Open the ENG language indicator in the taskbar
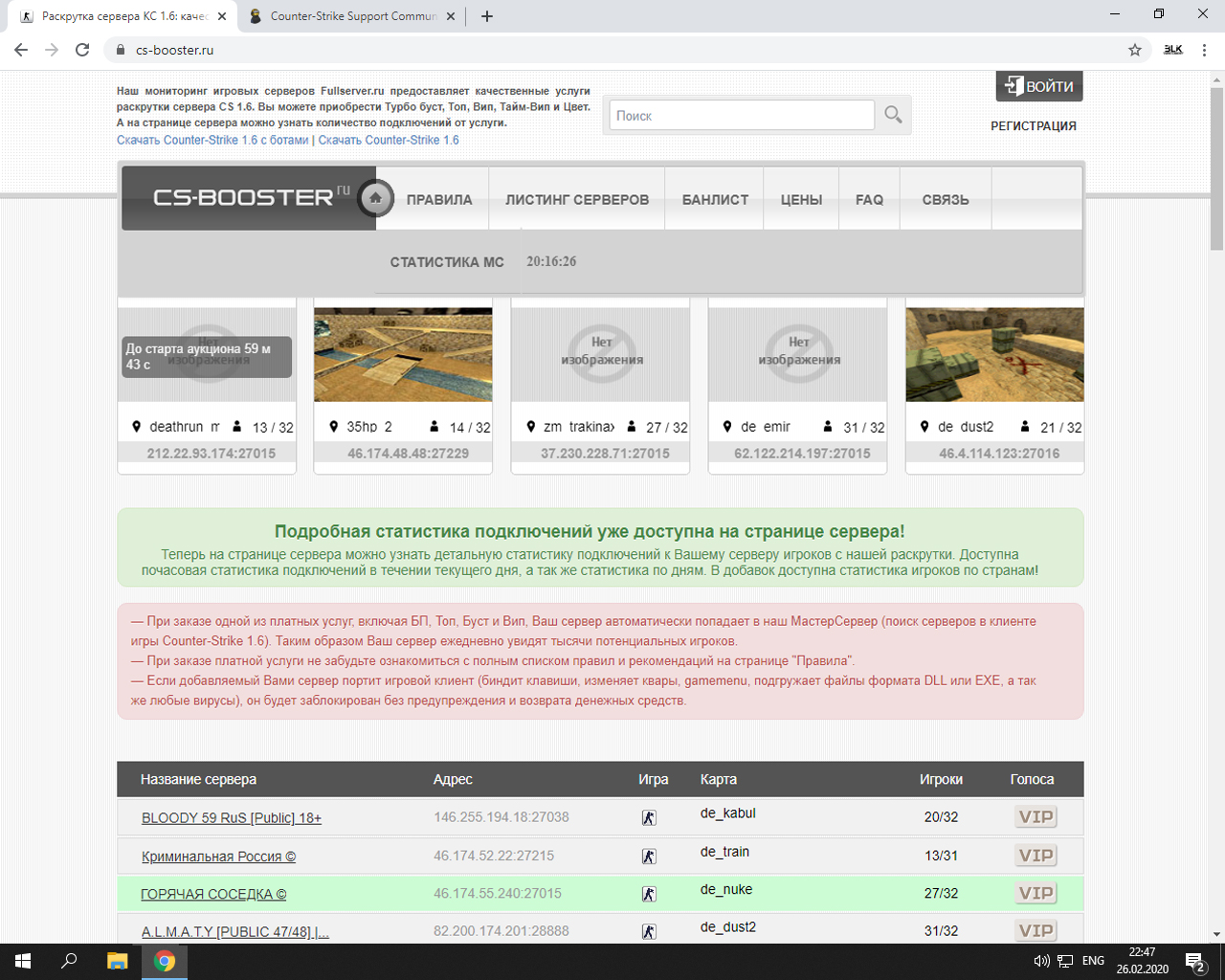 click(1093, 961)
